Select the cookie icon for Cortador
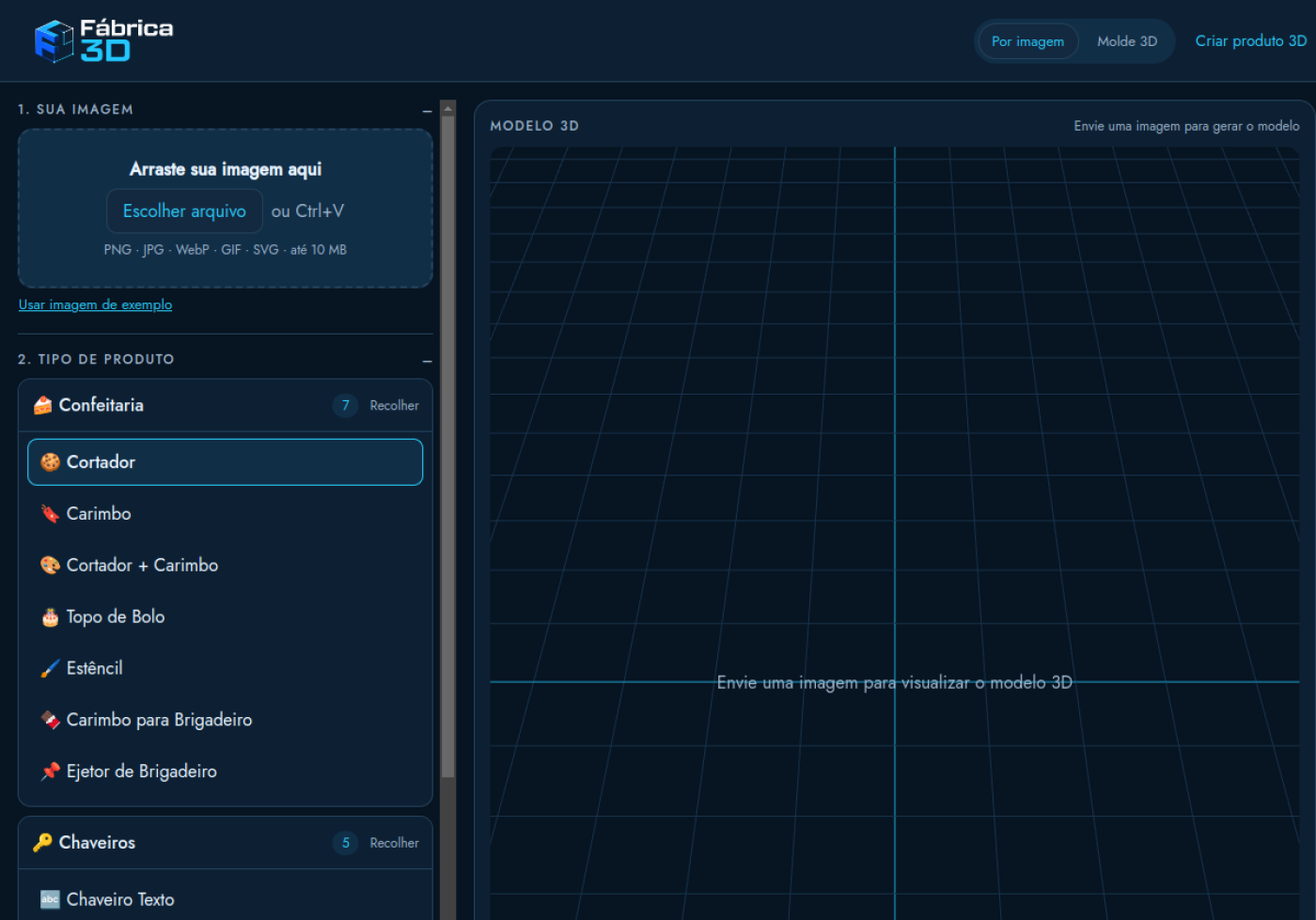Viewport: 1316px width, 920px height. click(51, 462)
